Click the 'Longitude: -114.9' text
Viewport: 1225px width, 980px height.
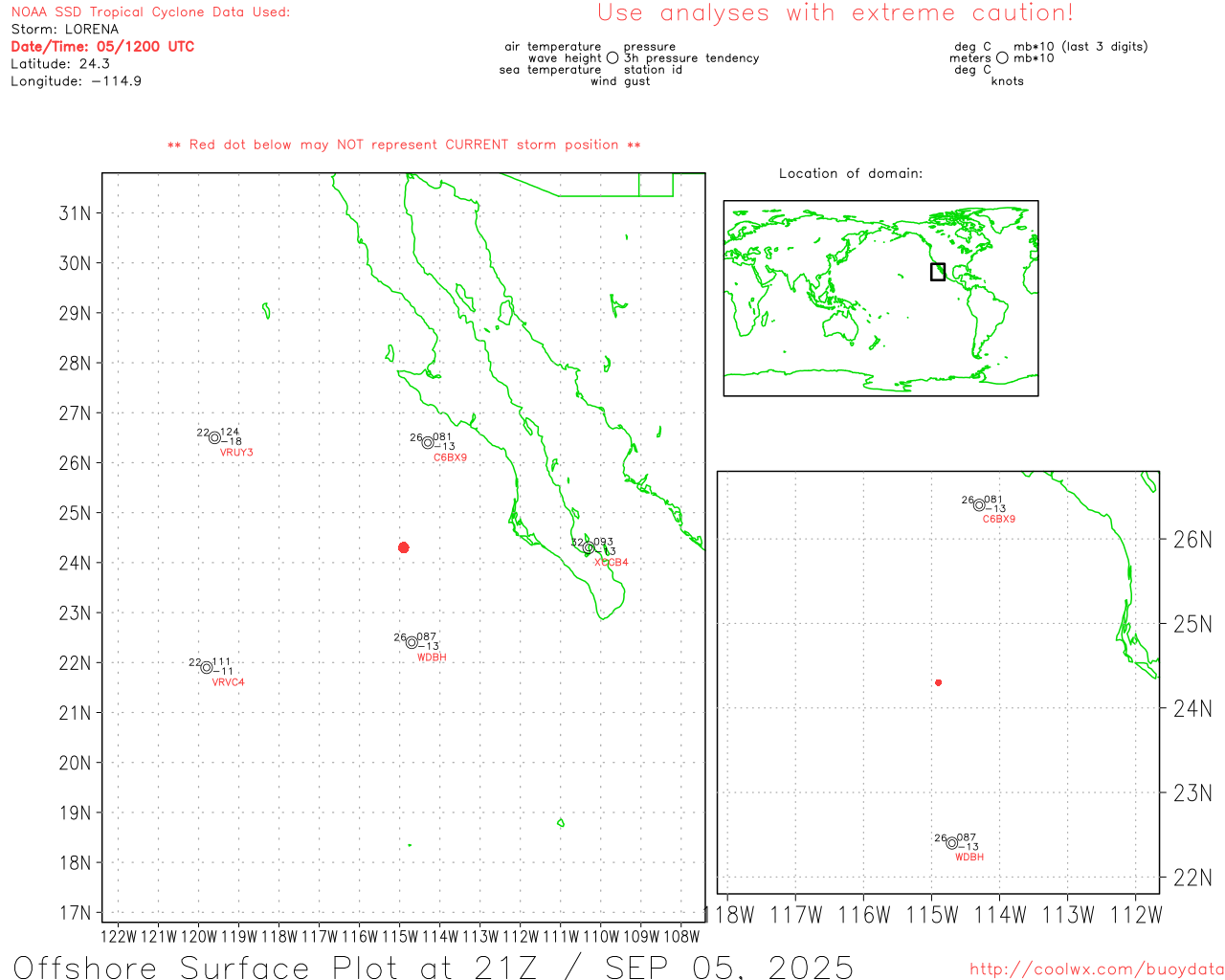click(x=77, y=81)
